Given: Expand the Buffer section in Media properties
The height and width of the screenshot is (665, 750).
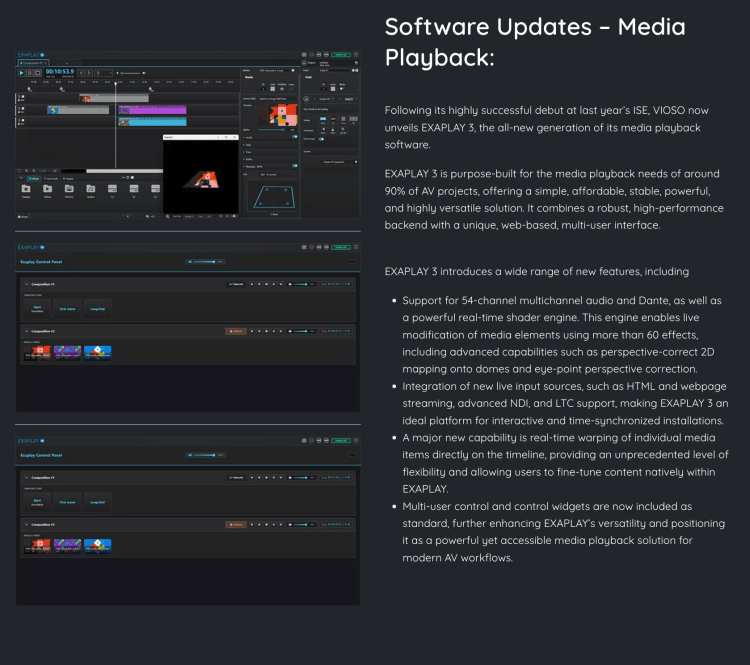Looking at the screenshot, I should click(250, 158).
